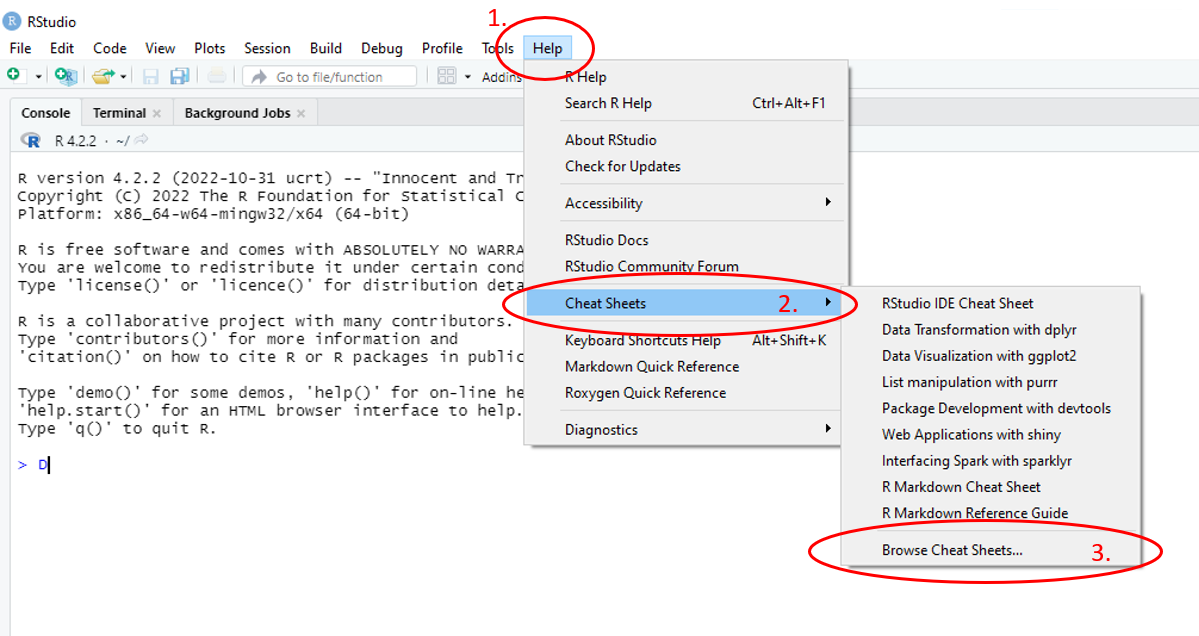This screenshot has width=1199, height=636.
Task: Choose Check for Updates
Action: click(686, 166)
